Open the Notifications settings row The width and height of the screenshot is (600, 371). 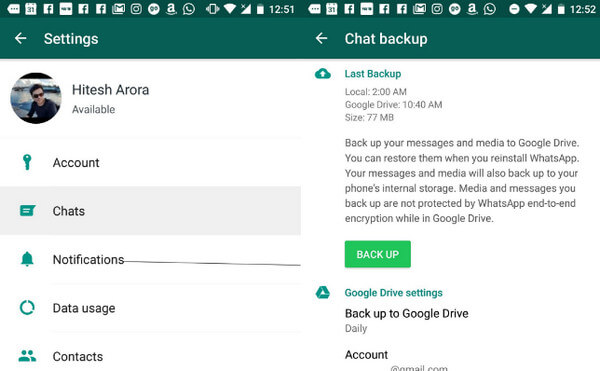pos(150,259)
